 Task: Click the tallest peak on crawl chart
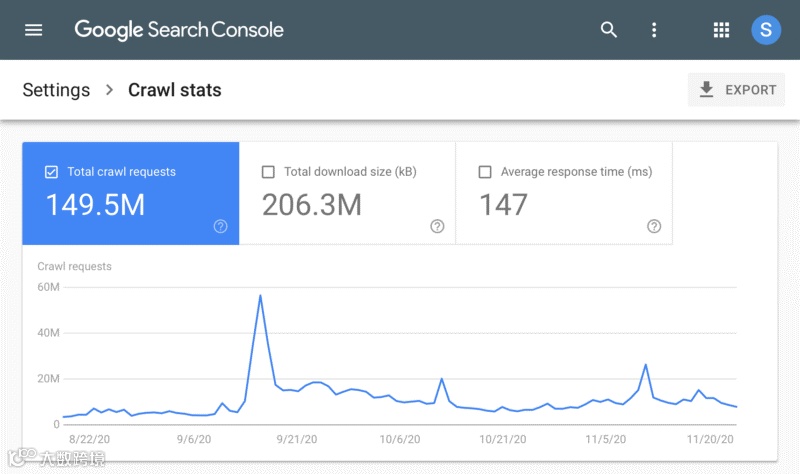click(260, 296)
